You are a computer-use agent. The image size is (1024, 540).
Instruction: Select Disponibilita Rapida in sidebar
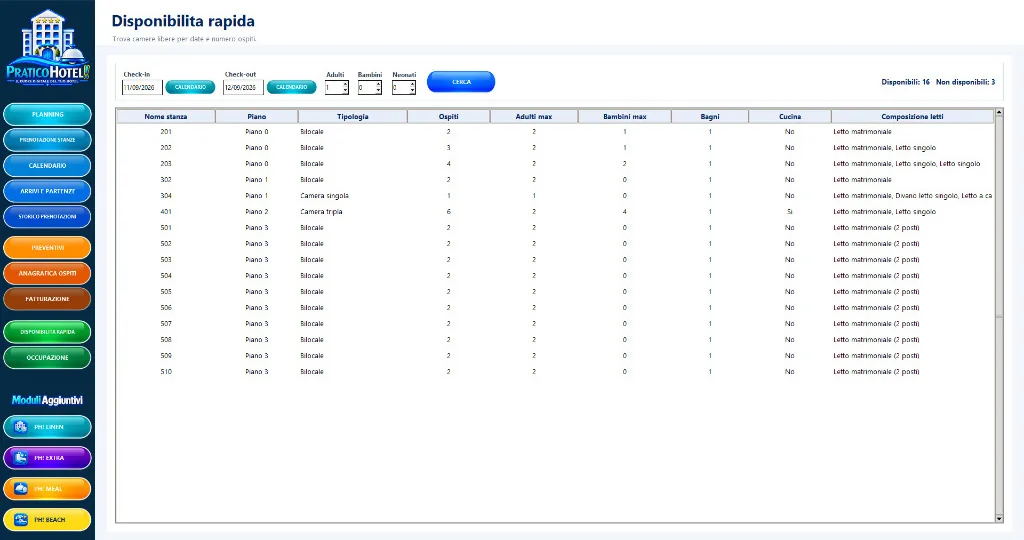(47, 332)
